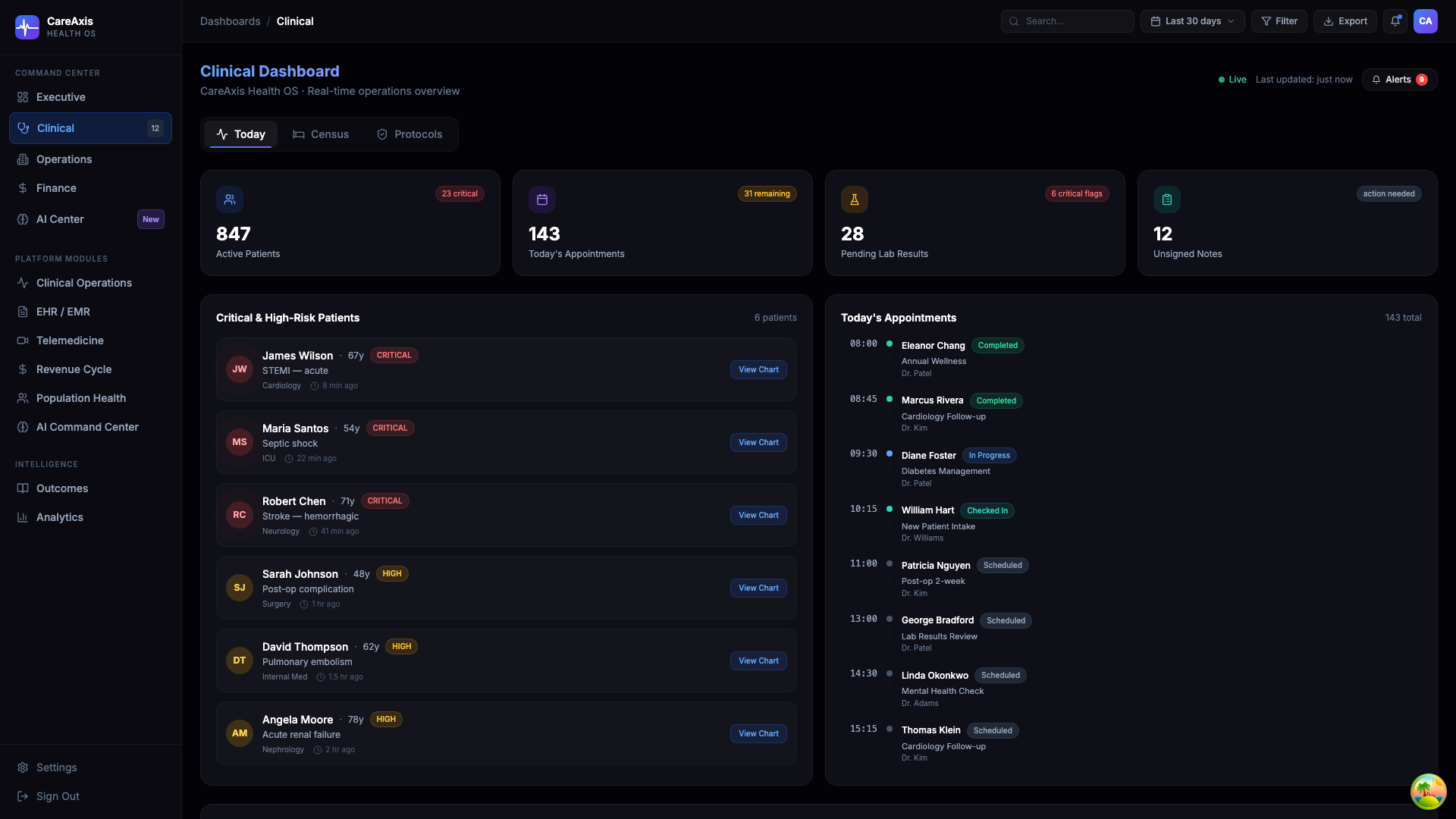1456x819 pixels.
Task: Click Thomas Klein appointment name
Action: pos(930,730)
